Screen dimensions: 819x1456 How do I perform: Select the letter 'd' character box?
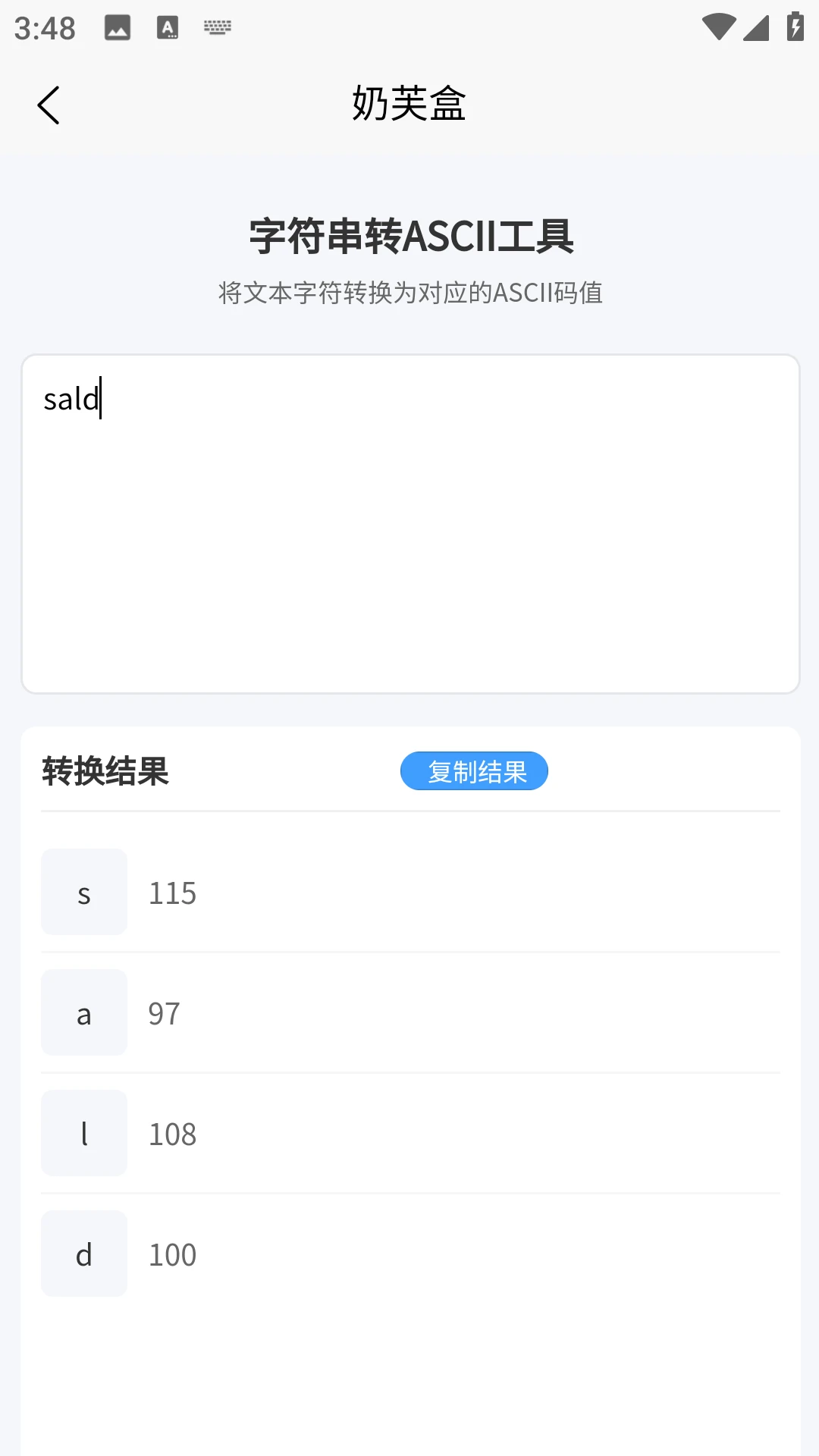click(84, 1254)
